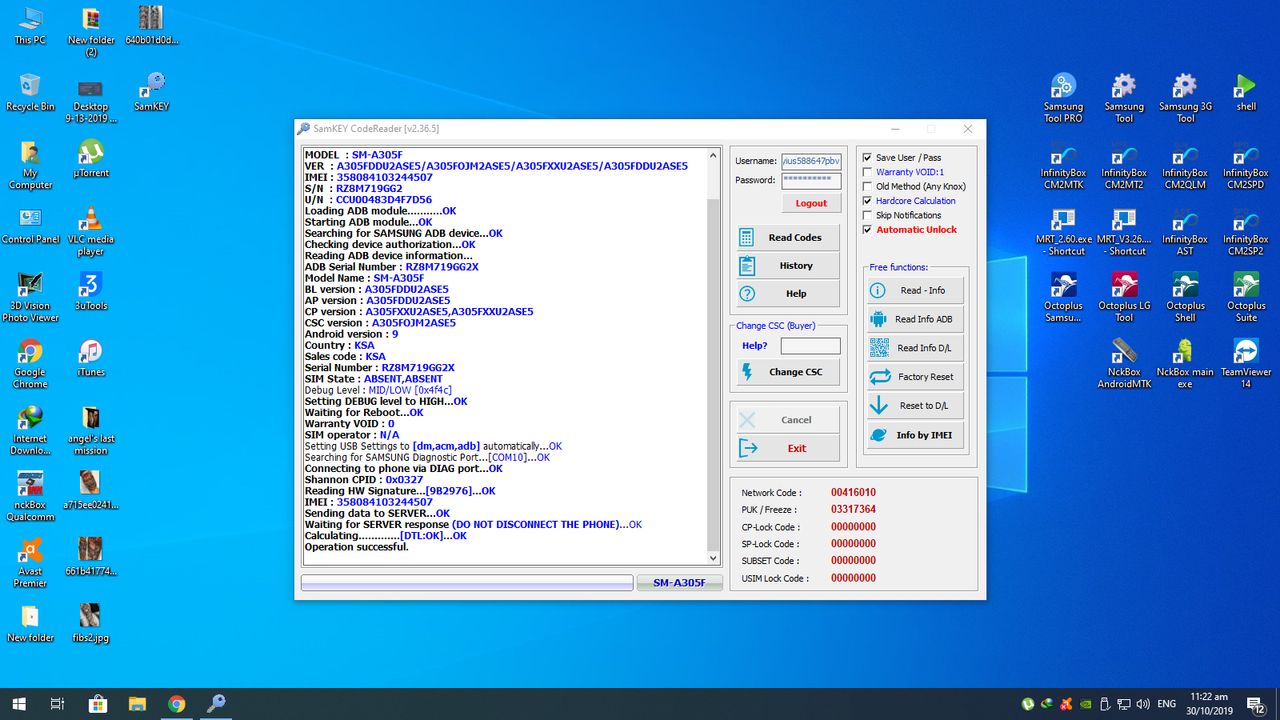Image resolution: width=1280 pixels, height=720 pixels.
Task: Open Octoplus Suite shortcut
Action: click(1246, 297)
